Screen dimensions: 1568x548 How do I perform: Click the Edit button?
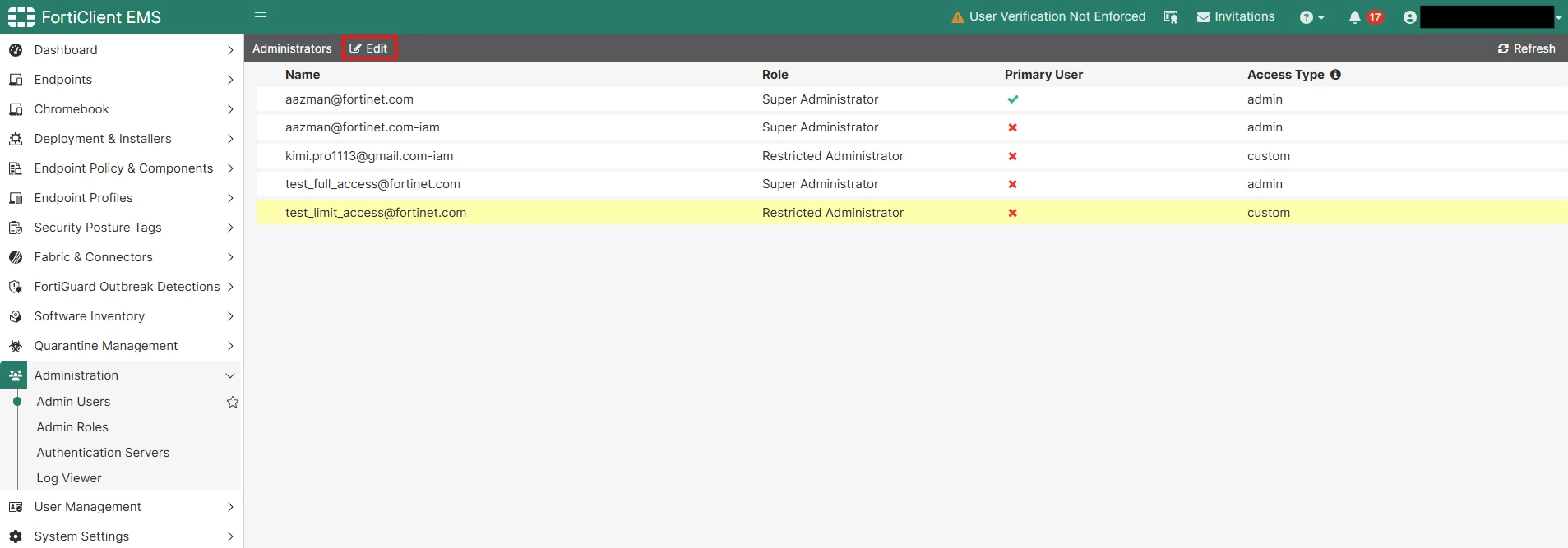click(x=369, y=48)
